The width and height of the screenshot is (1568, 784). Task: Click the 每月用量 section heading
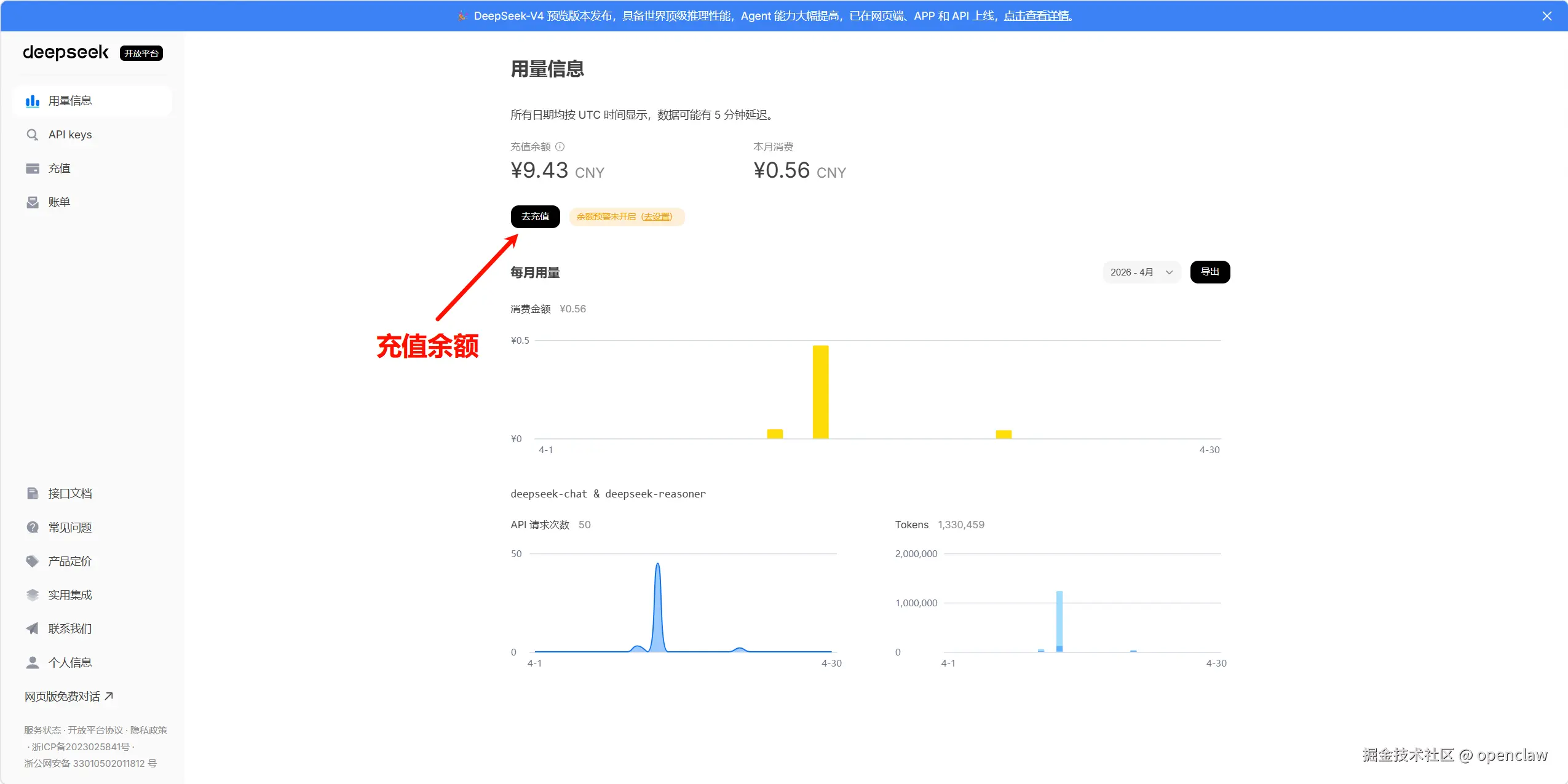(x=535, y=272)
